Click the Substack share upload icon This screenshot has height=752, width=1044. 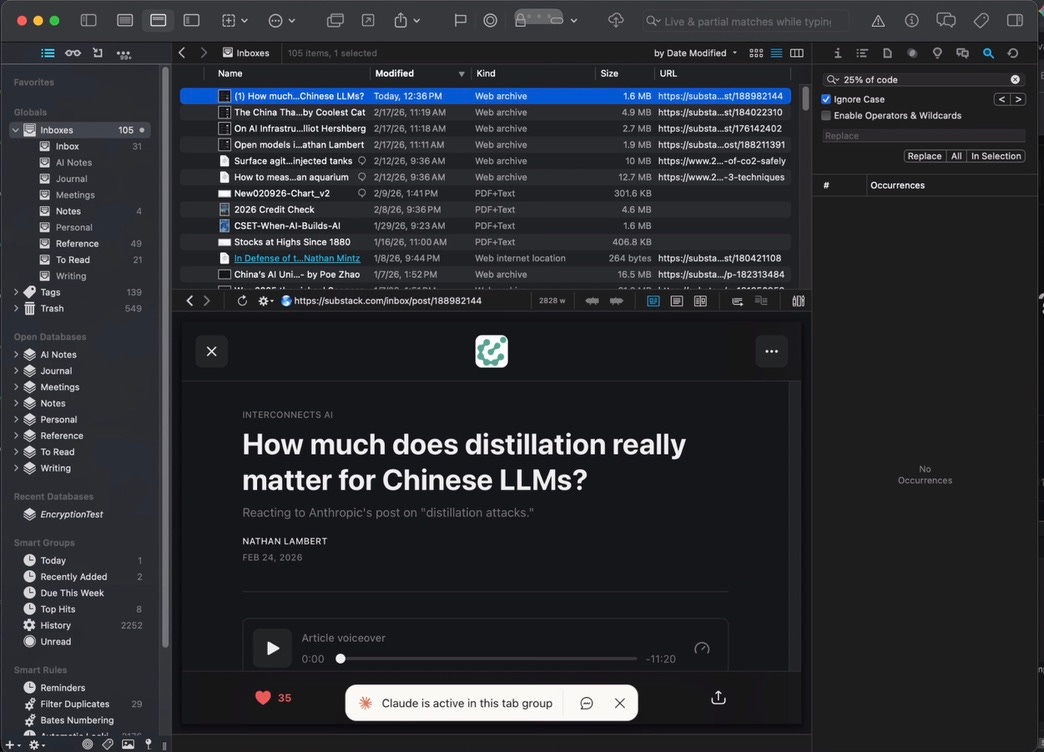(x=718, y=697)
